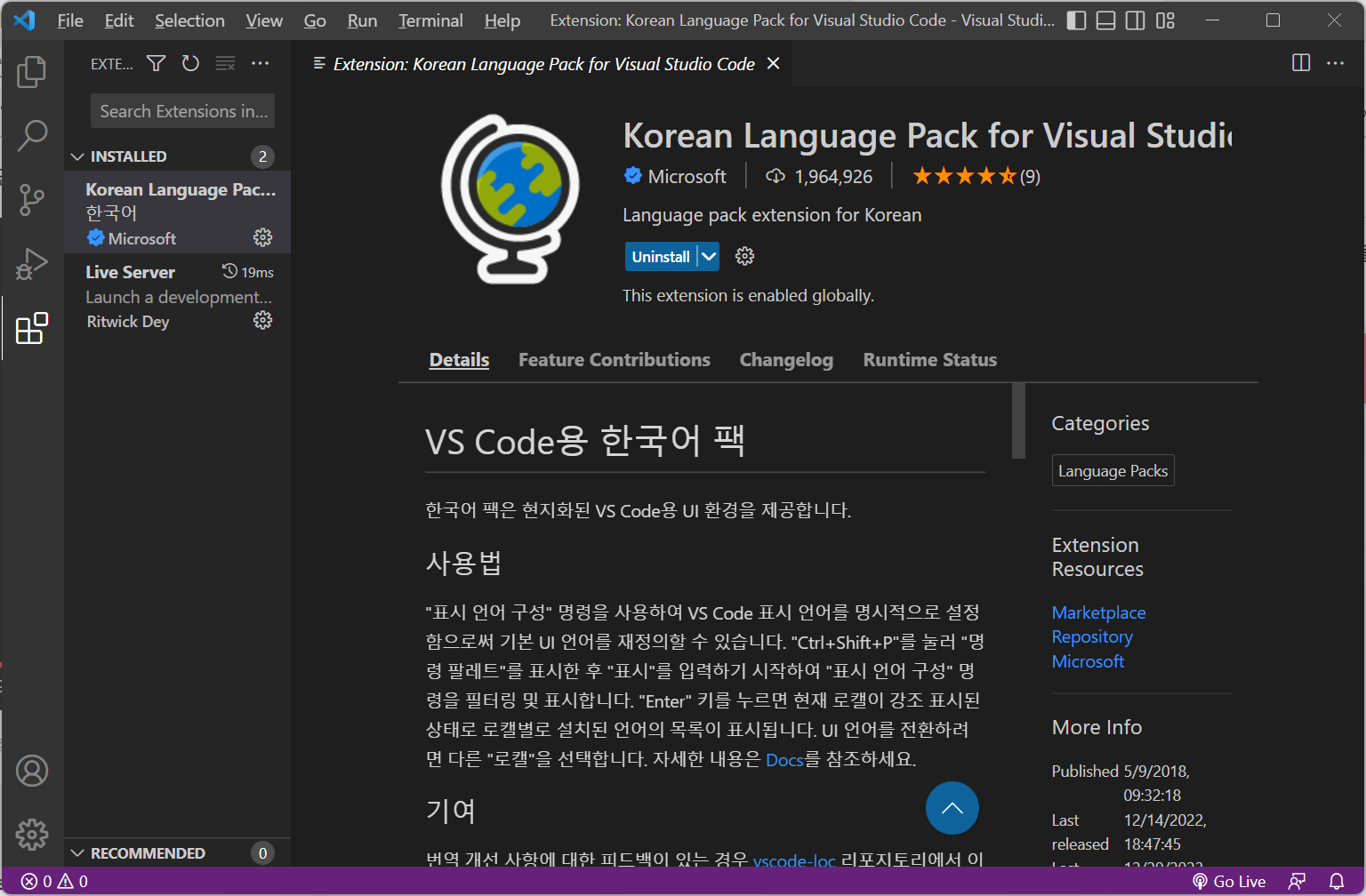The width and height of the screenshot is (1366, 896).
Task: Click the Korean Language Pack globe logo
Action: 510,199
